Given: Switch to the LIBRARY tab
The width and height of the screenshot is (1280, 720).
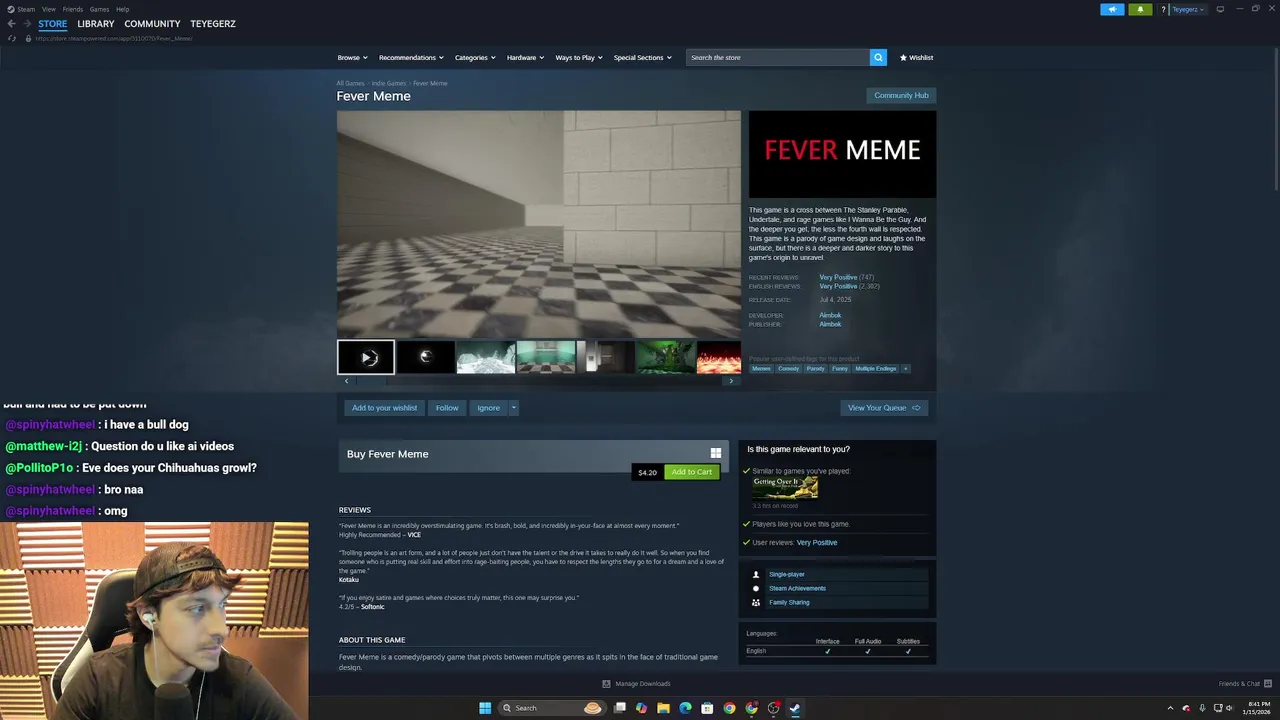Looking at the screenshot, I should click(x=96, y=24).
